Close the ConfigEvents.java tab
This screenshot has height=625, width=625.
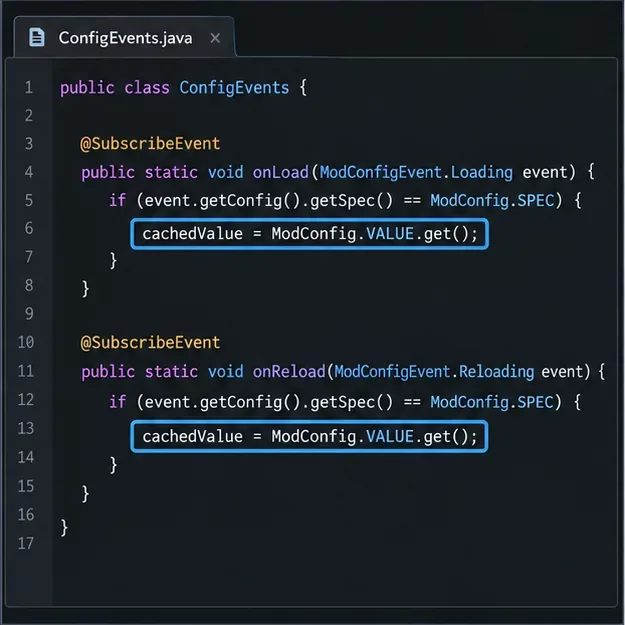(x=215, y=38)
